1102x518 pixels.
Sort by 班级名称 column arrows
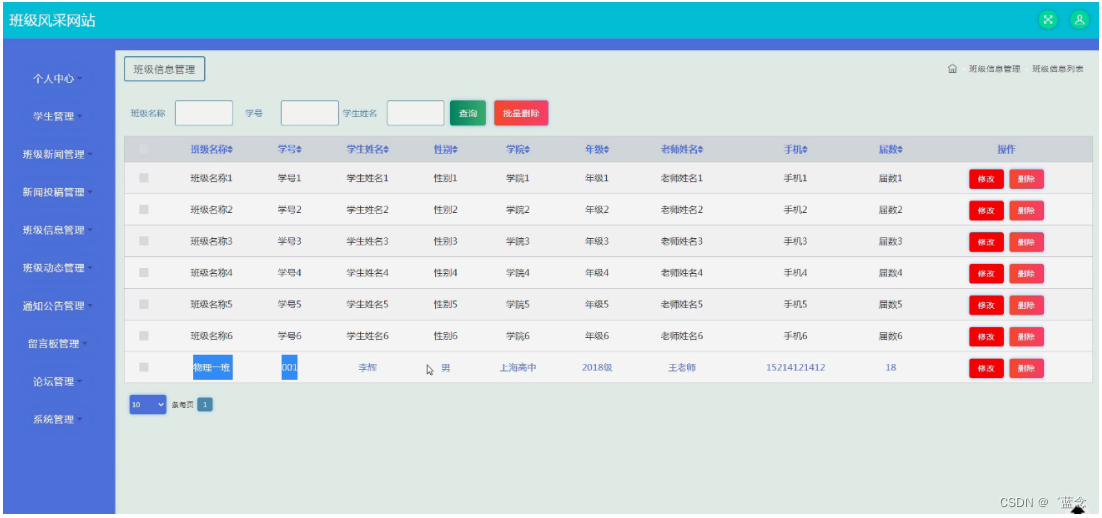[x=230, y=150]
